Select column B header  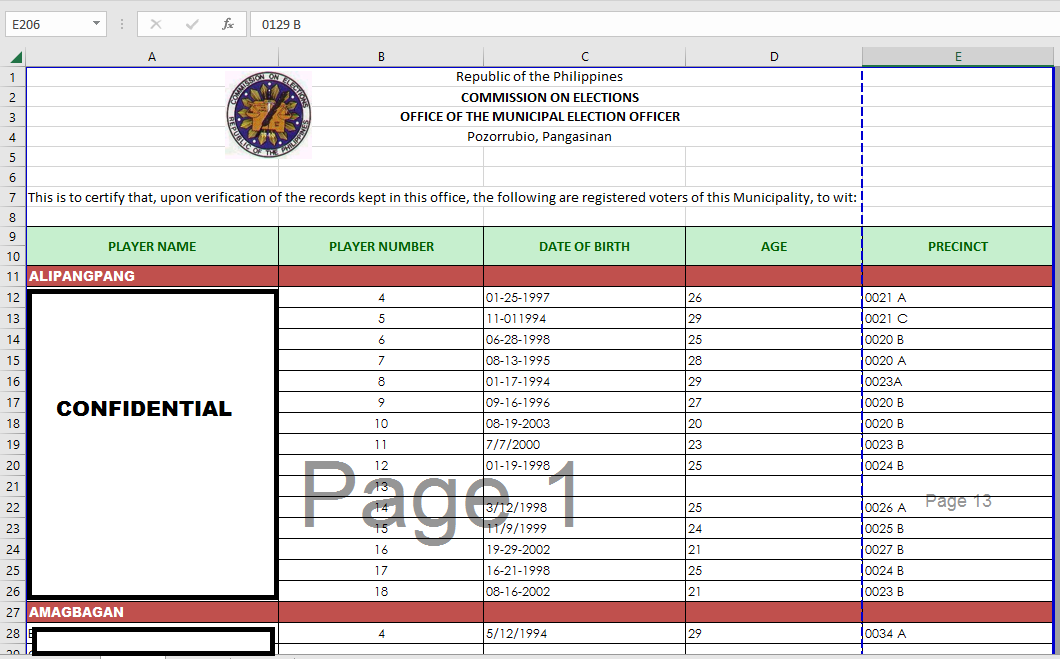[x=381, y=57]
